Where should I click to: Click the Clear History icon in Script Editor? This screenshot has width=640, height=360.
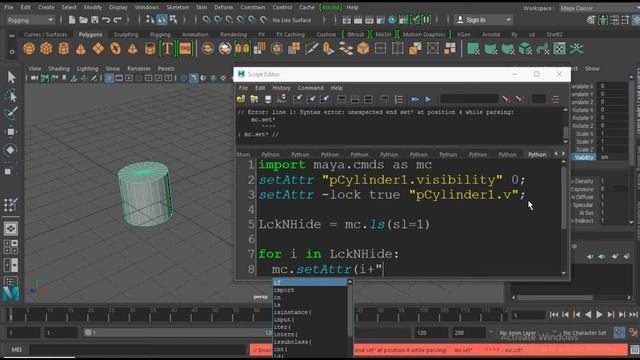click(298, 99)
